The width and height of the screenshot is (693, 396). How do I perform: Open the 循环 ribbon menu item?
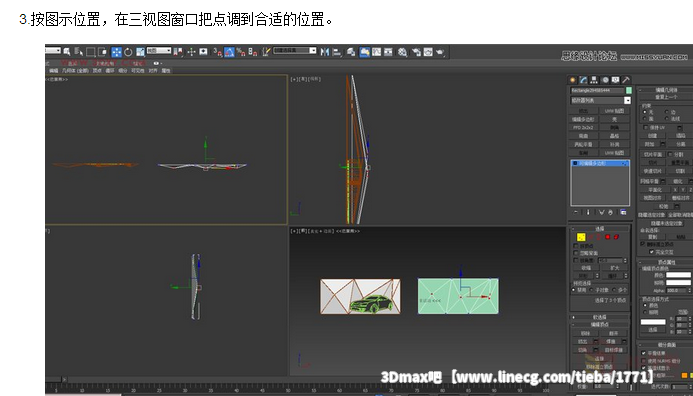[110, 71]
